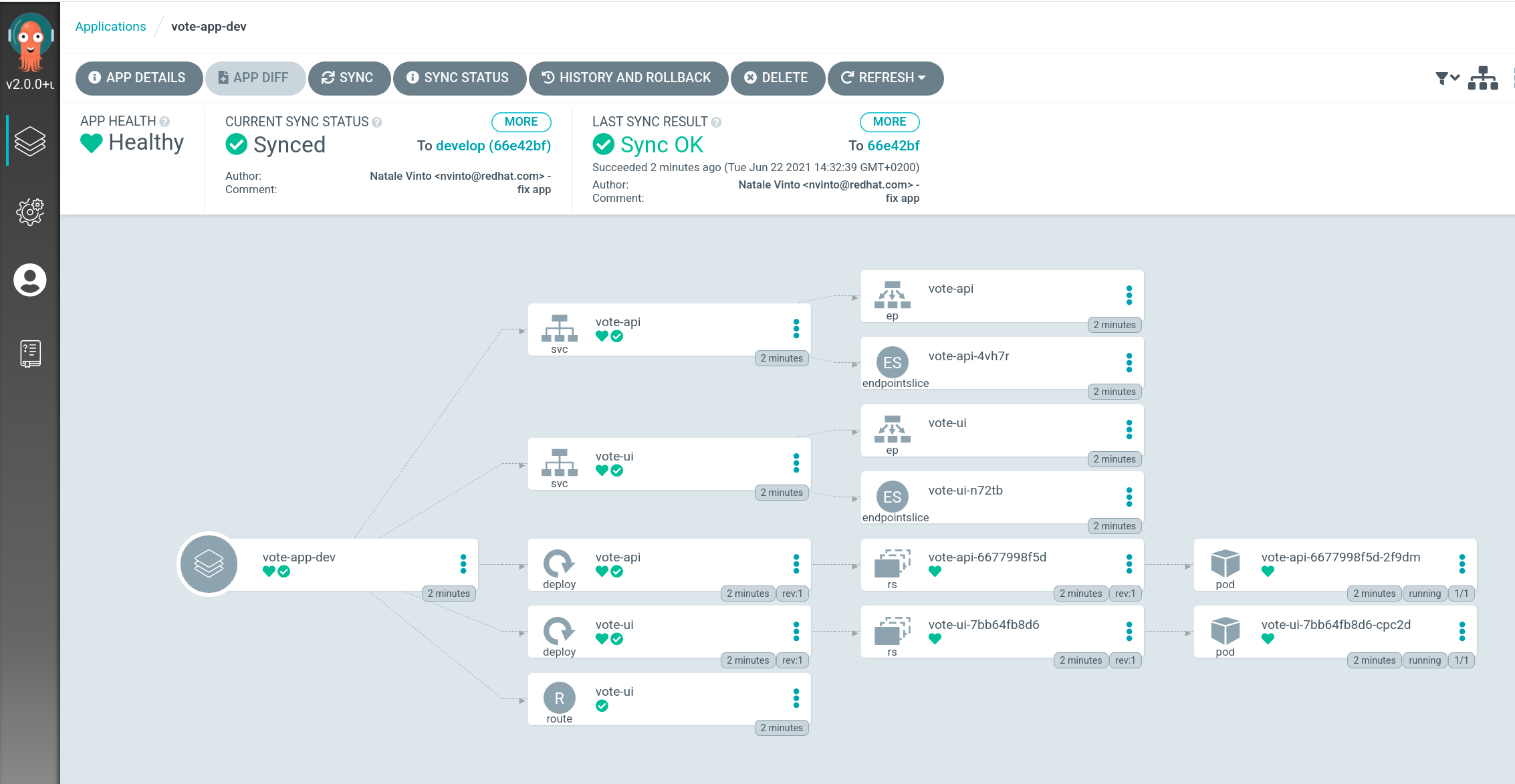
Task: Click the vote-app-dev application root icon
Action: (x=209, y=563)
